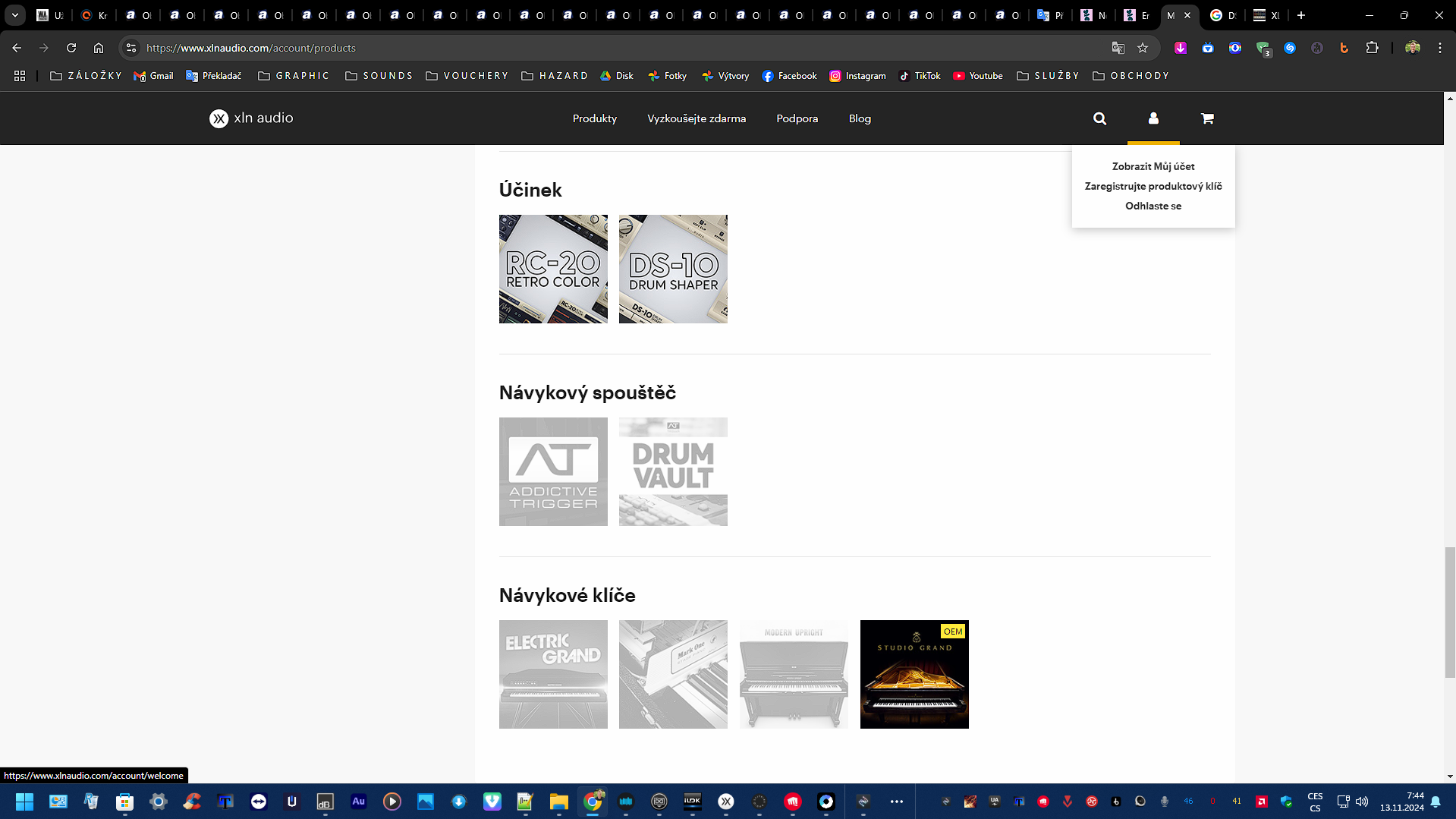Open Překladač bookmark
Image resolution: width=1456 pixels, height=819 pixels.
[214, 76]
